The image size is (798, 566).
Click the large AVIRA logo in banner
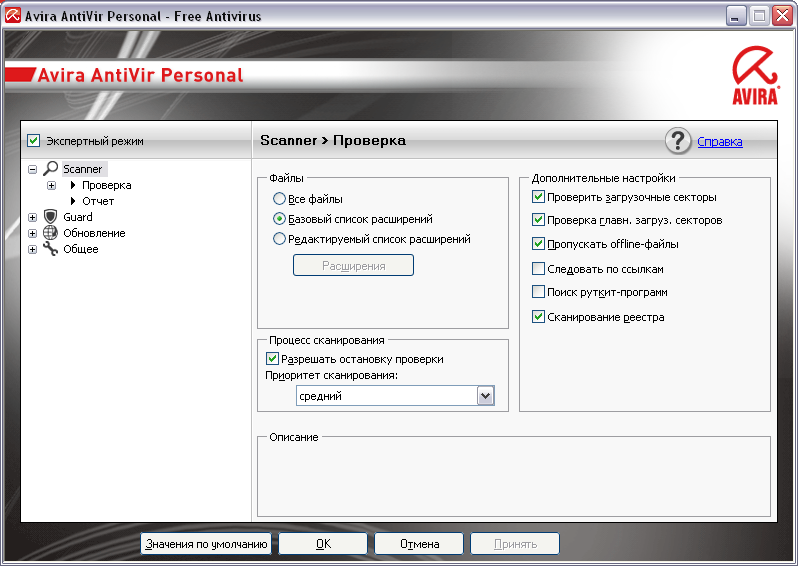click(x=755, y=75)
